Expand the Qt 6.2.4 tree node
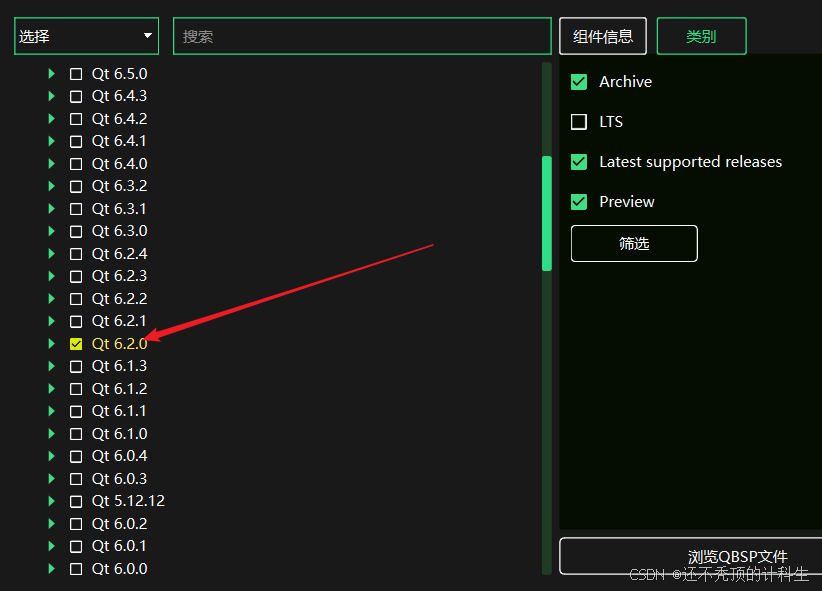This screenshot has width=822, height=591. pyautogui.click(x=51, y=254)
